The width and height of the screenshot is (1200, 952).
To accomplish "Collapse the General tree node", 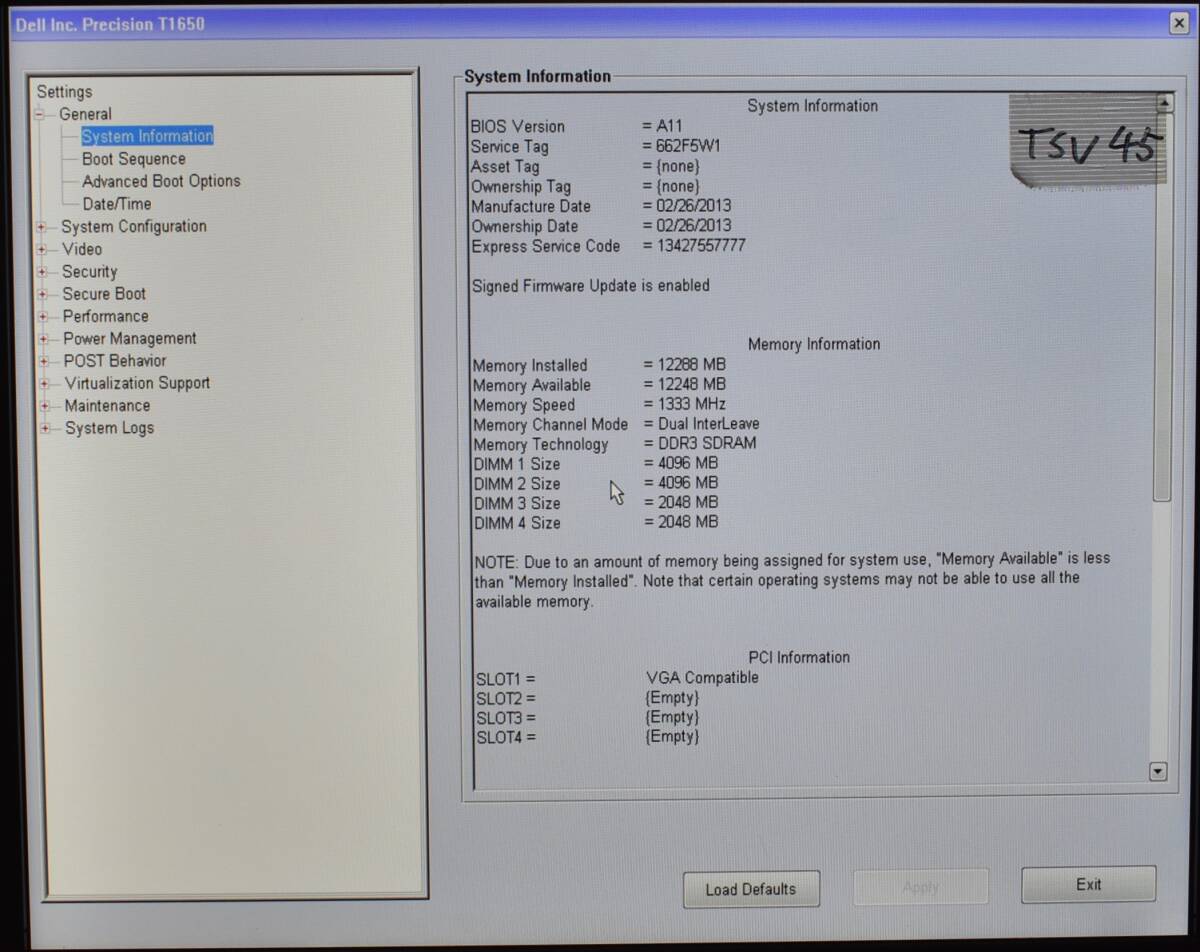I will [x=40, y=114].
